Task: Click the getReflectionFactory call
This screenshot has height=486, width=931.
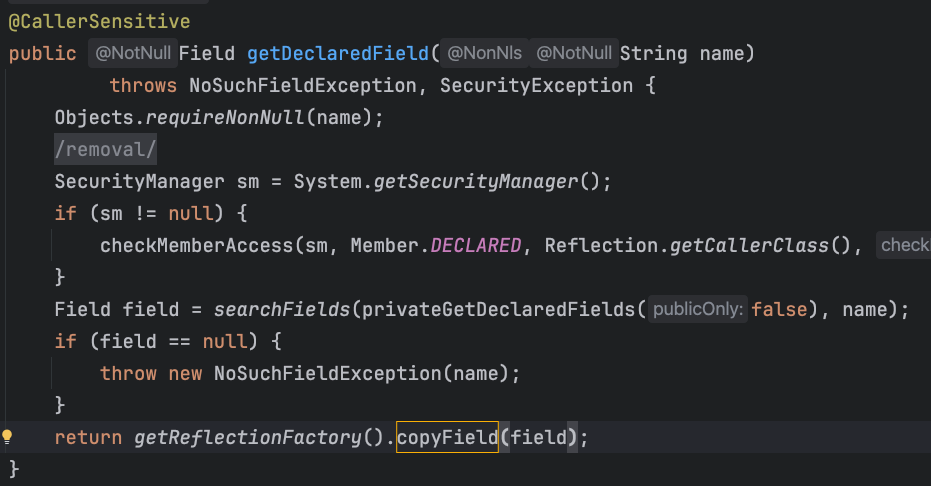Action: point(248,438)
